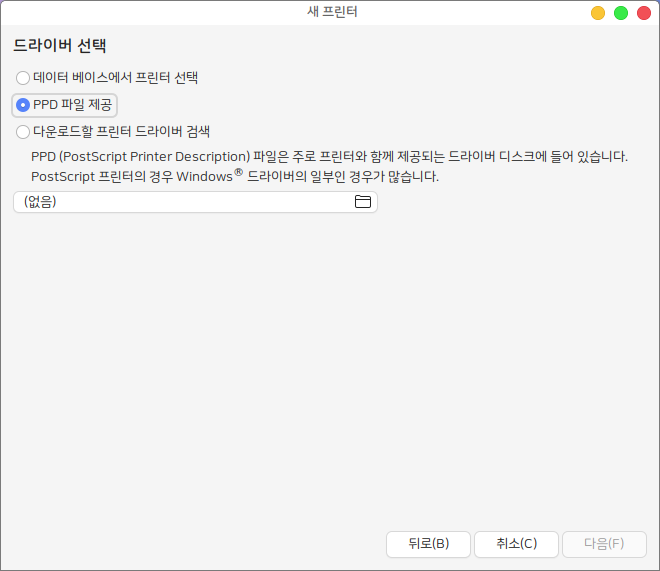The image size is (660, 571).
Task: Maximize the window with the green button
Action: [x=621, y=13]
